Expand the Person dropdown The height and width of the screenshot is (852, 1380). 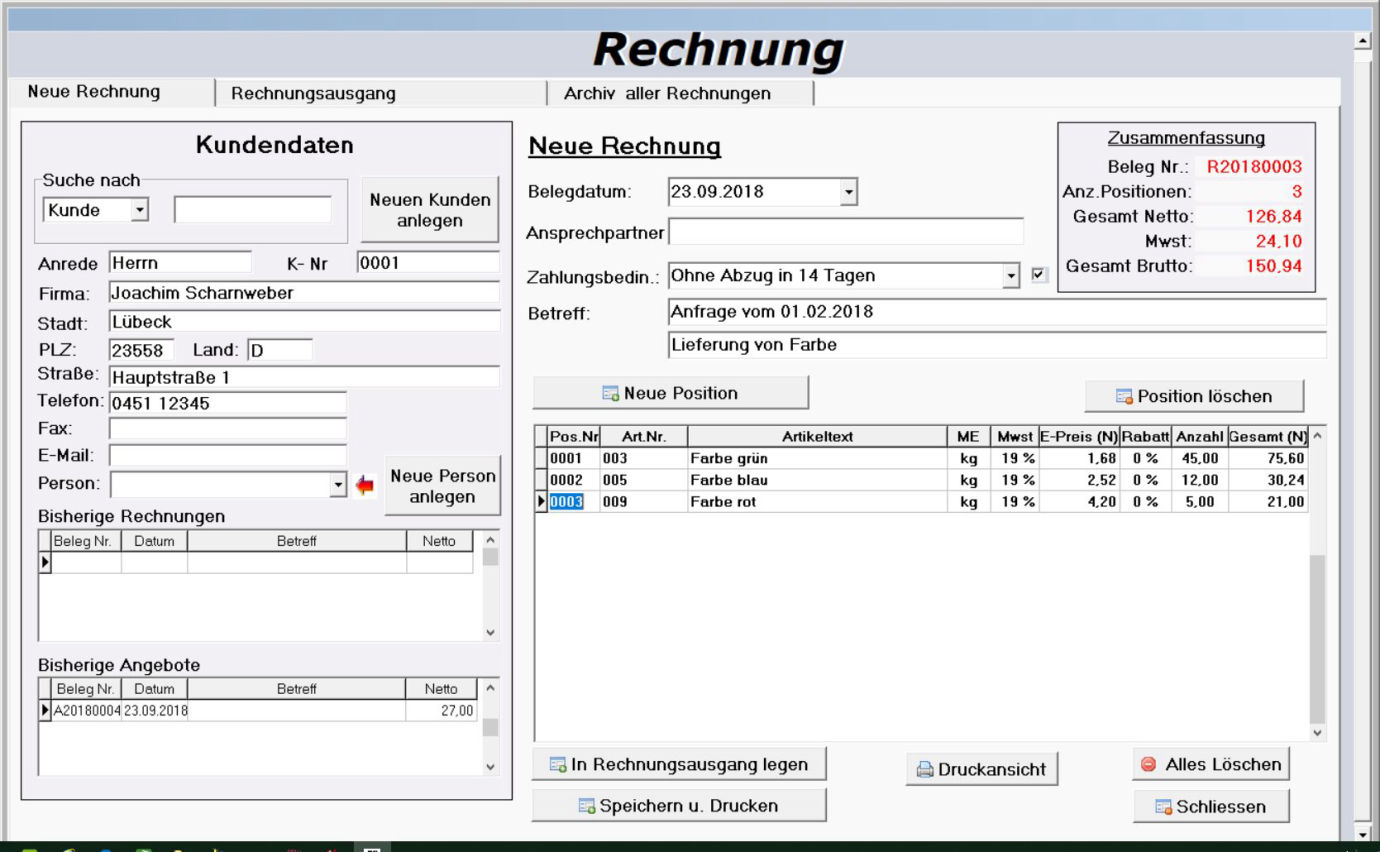(x=336, y=485)
